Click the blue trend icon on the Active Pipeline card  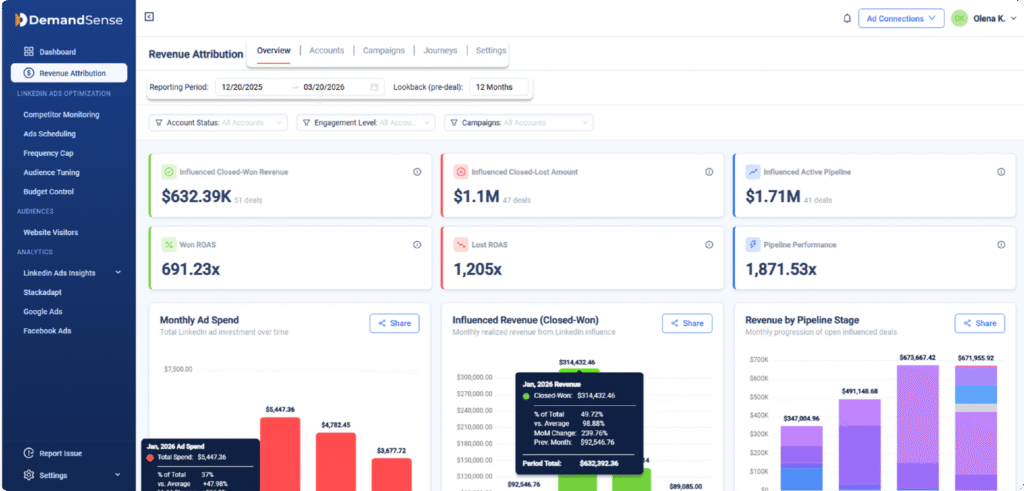[x=753, y=172]
